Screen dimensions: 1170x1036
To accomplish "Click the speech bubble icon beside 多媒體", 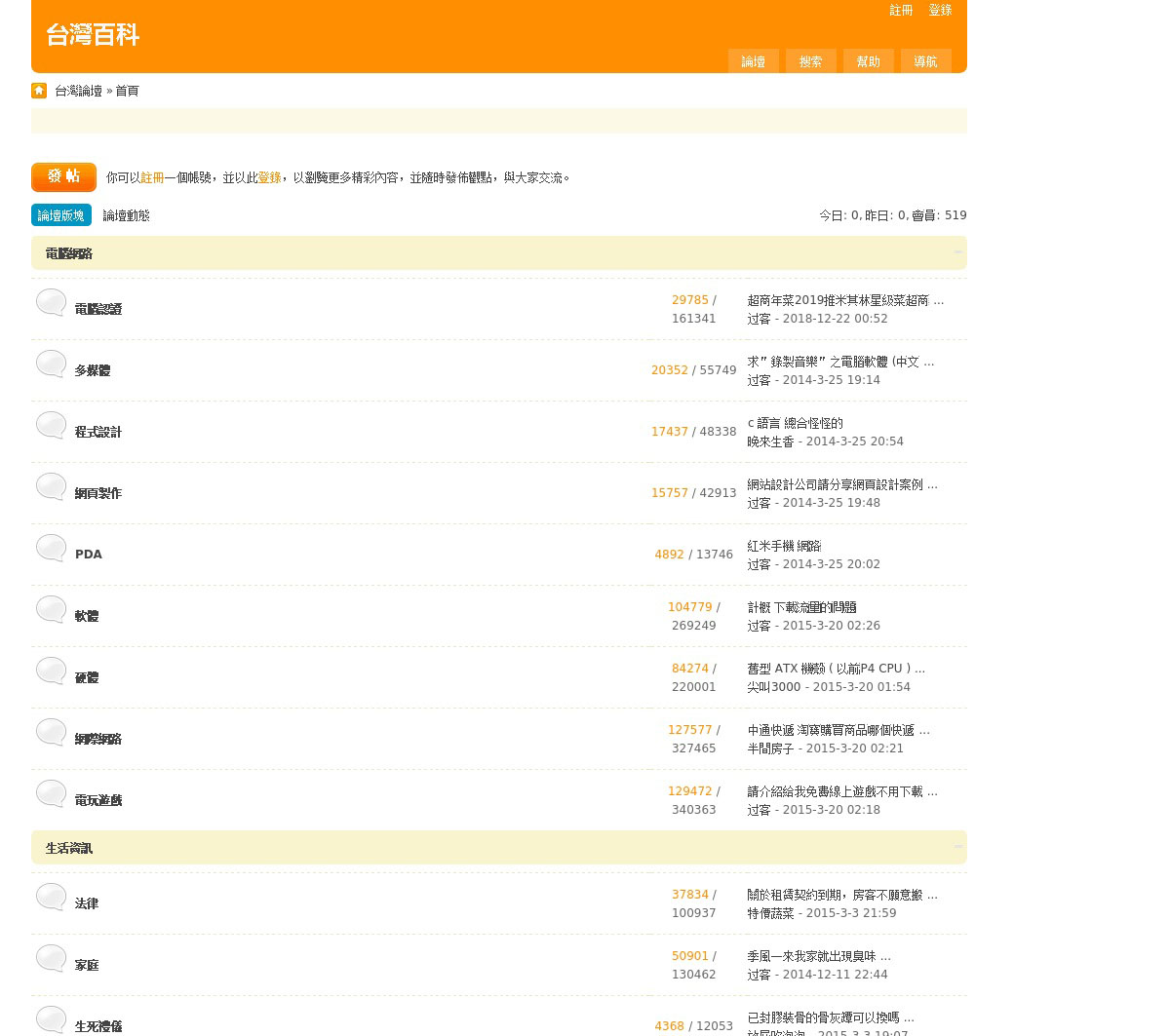I will [x=51, y=365].
